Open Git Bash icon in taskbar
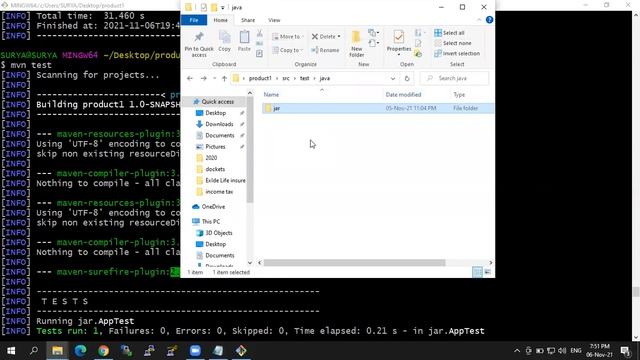The height and width of the screenshot is (360, 640). (x=241, y=351)
